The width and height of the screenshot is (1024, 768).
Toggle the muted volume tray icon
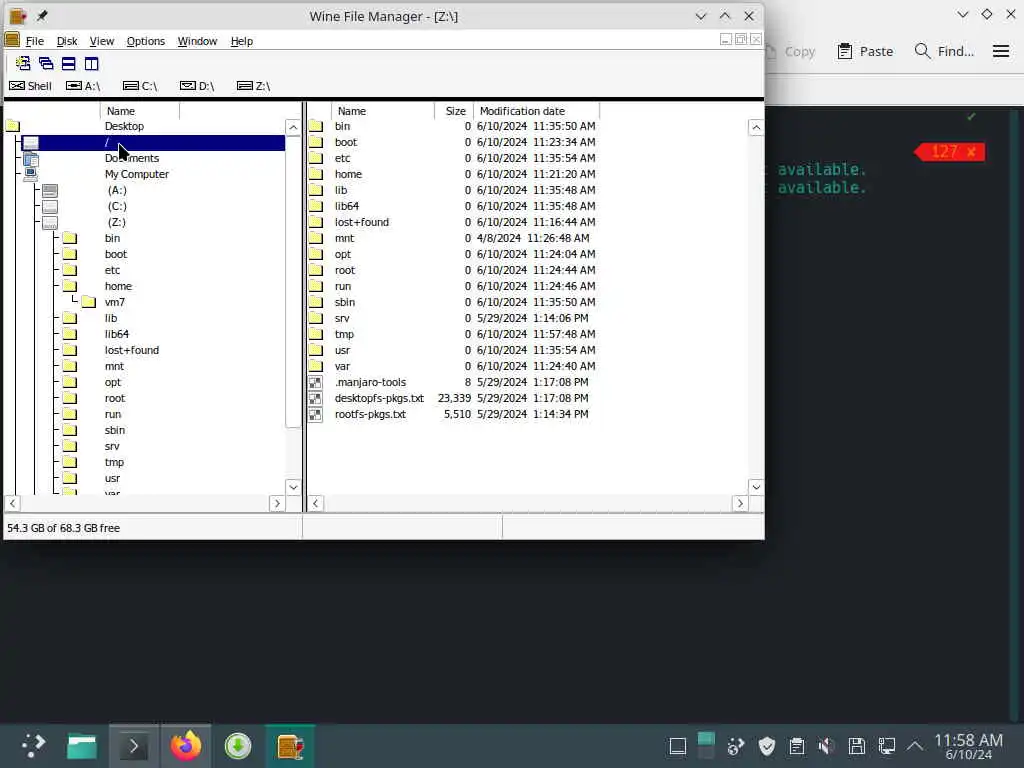click(x=826, y=746)
